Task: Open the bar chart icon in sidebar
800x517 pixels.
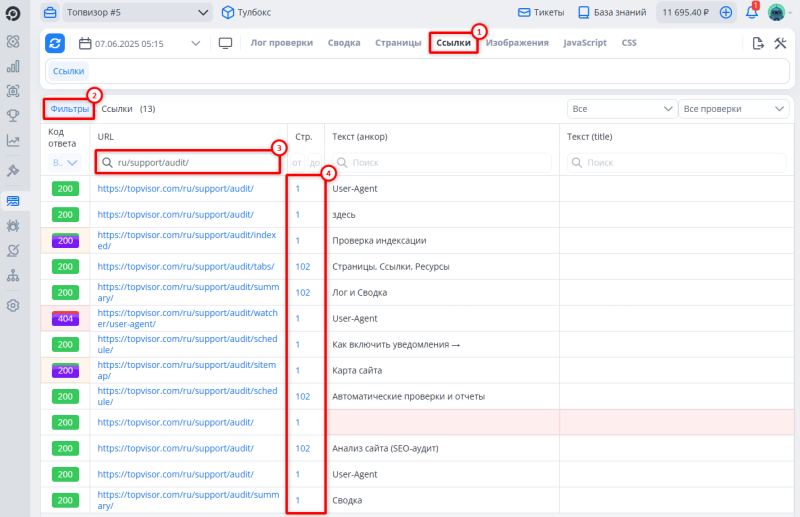Action: pyautogui.click(x=13, y=67)
